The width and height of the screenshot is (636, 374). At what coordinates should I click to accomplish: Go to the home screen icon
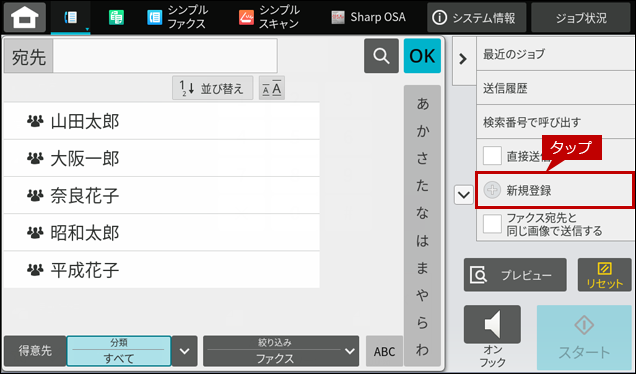pos(25,17)
